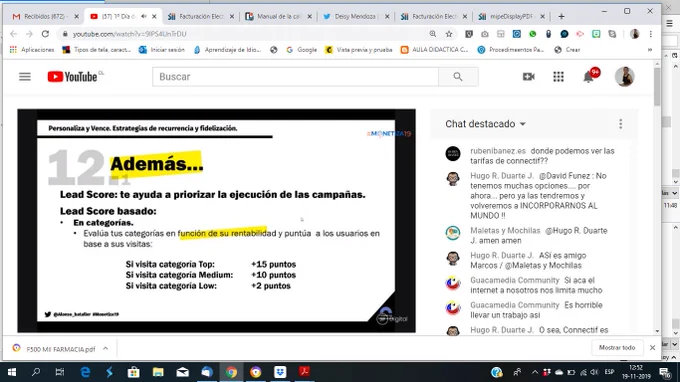
Task: Click the browser address bar URL
Action: pos(129,34)
